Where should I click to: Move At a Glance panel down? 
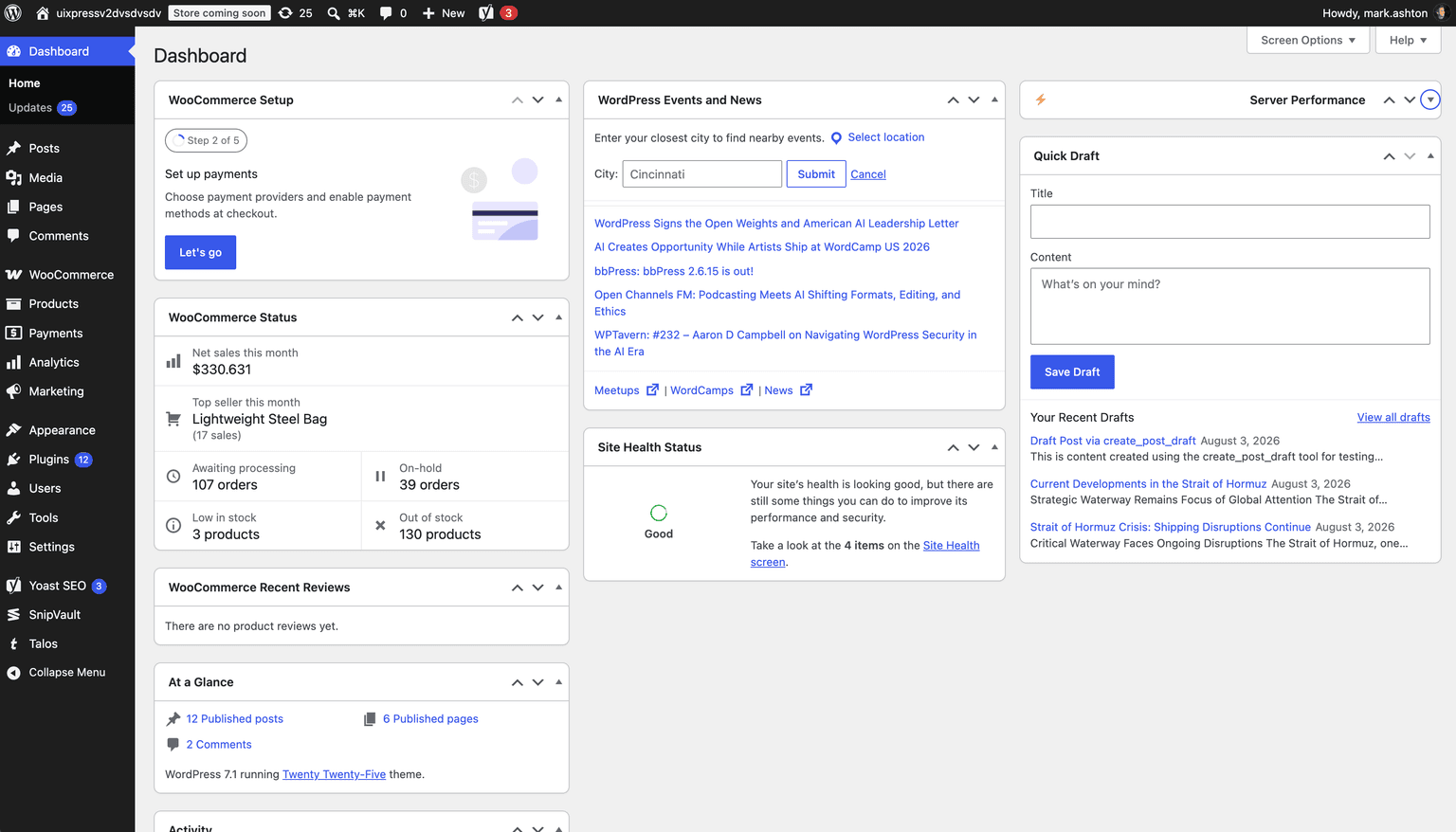click(x=537, y=682)
